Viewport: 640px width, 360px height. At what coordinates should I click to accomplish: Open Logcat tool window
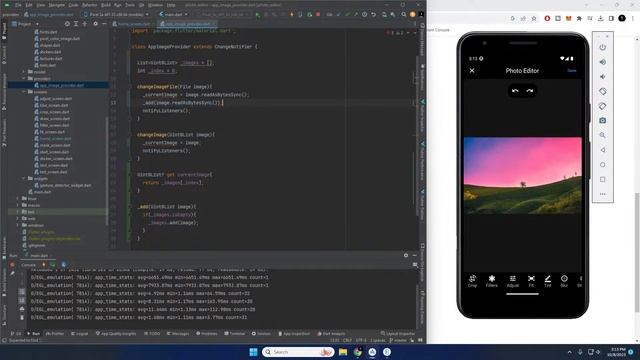click(80, 333)
